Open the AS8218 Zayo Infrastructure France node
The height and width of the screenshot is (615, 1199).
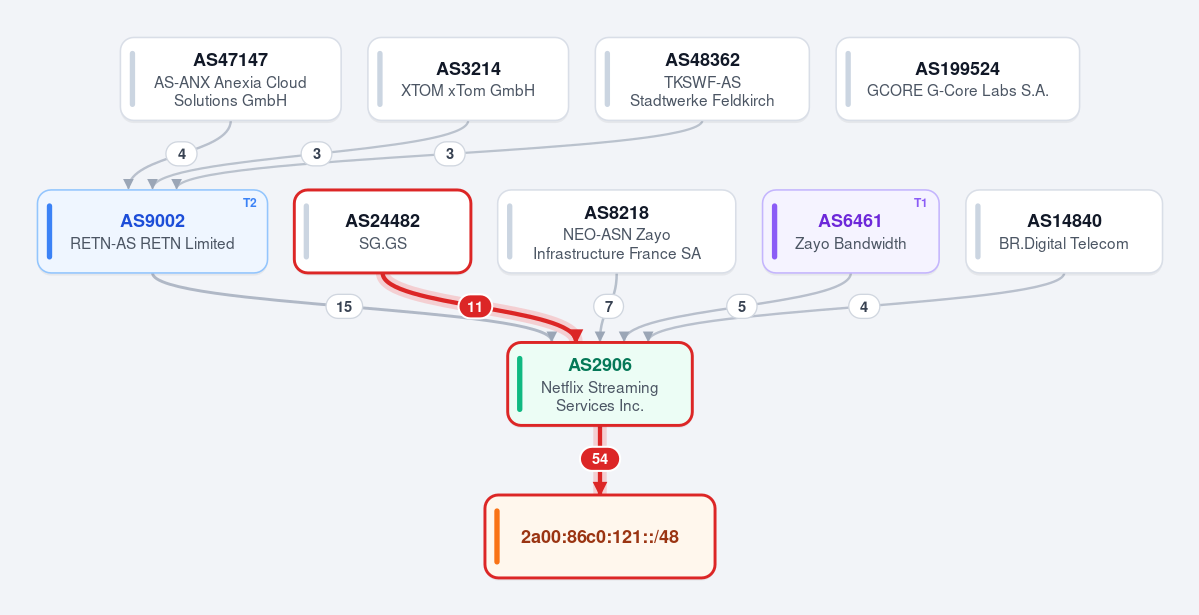tap(616, 231)
